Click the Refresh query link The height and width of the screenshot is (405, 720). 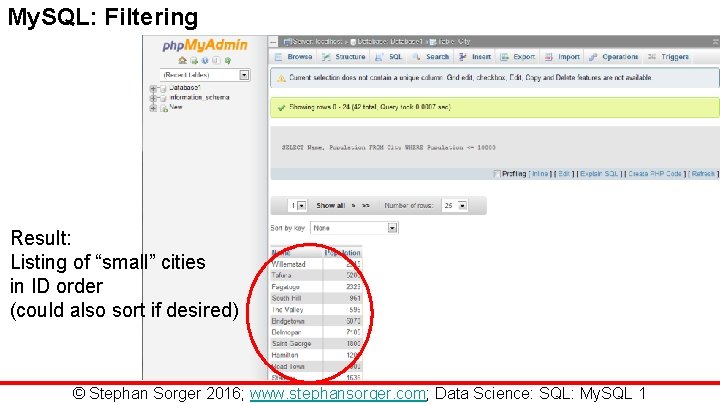click(703, 174)
